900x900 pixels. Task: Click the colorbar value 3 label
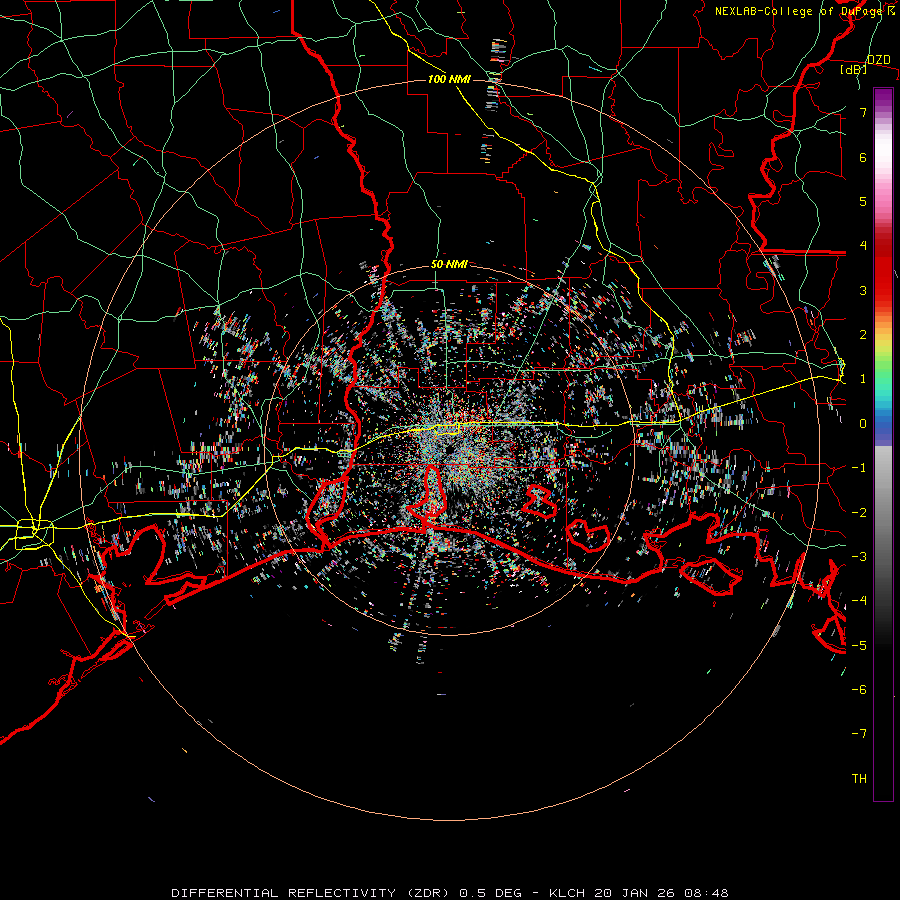tap(863, 290)
